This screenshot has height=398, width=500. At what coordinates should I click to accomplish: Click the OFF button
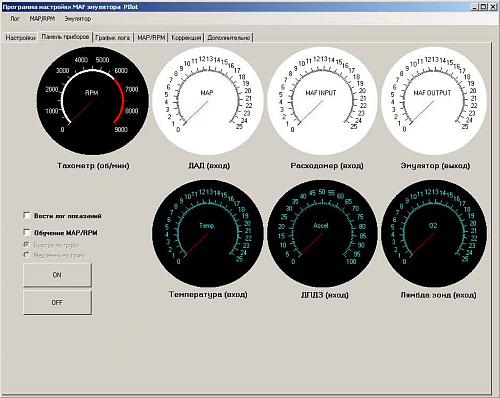pyautogui.click(x=57, y=303)
